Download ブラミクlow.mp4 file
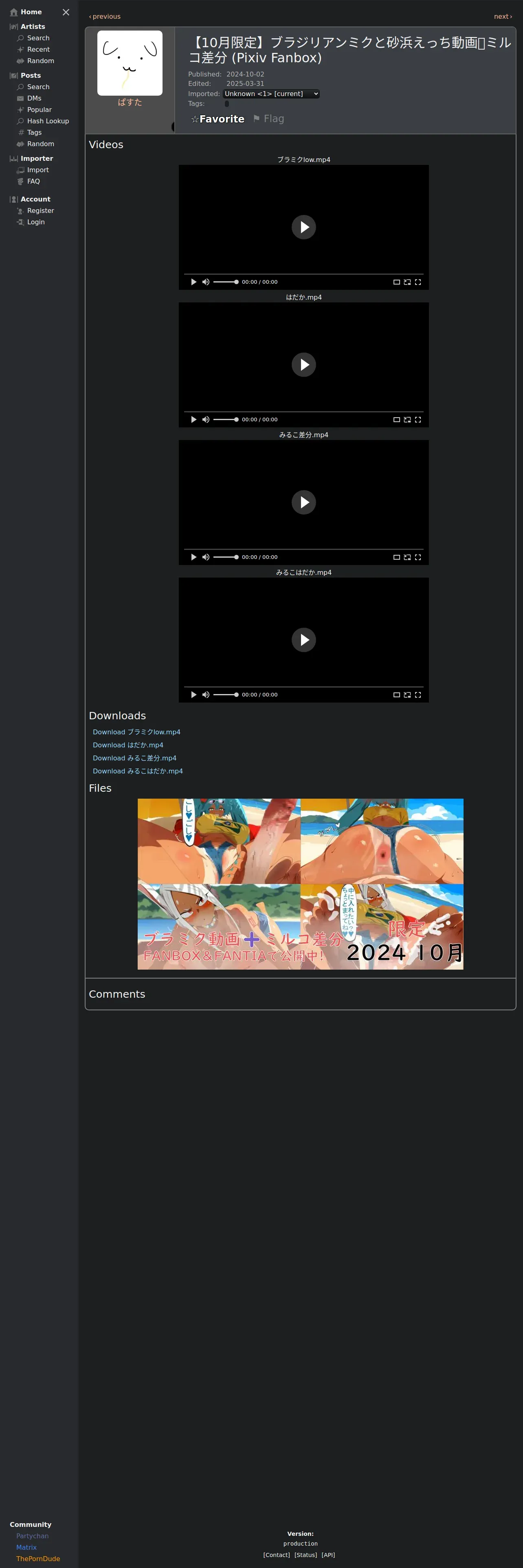The image size is (523, 1568). point(136,732)
